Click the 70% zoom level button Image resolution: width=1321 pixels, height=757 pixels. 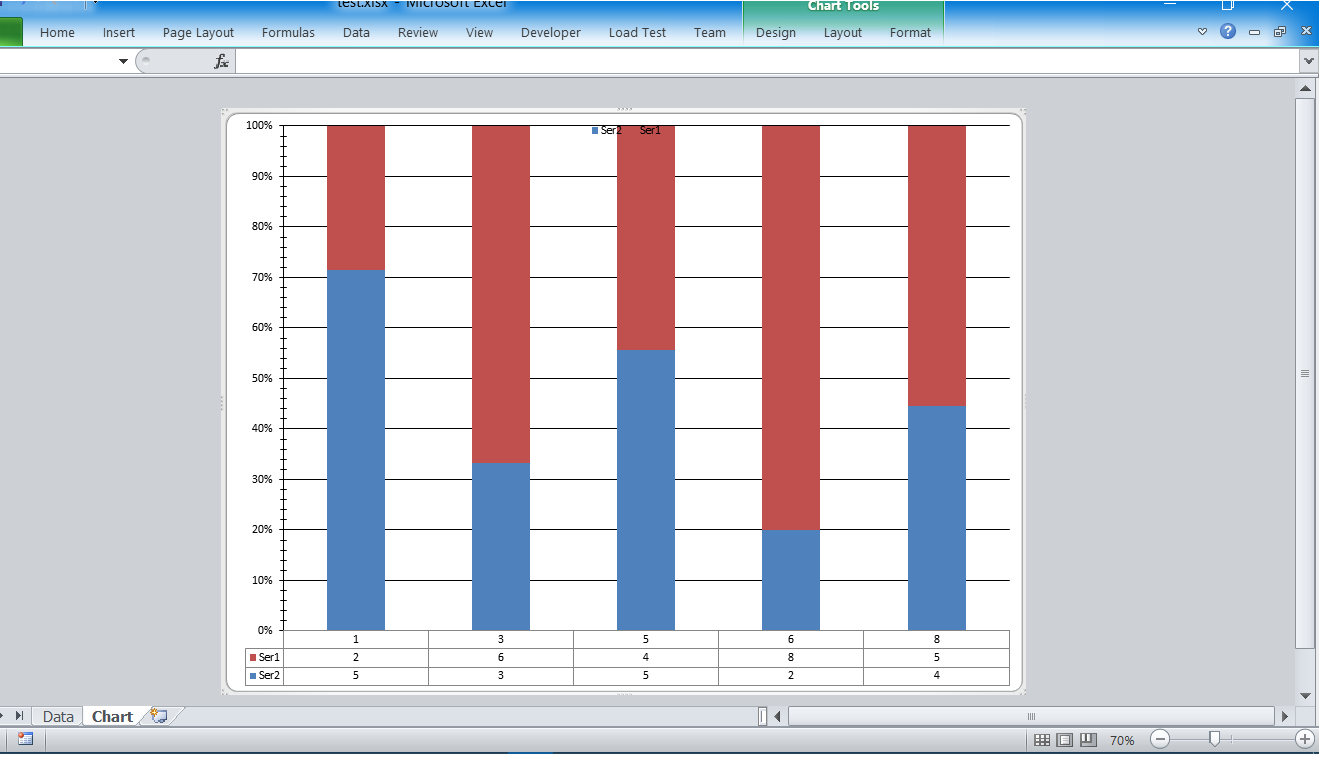1122,740
